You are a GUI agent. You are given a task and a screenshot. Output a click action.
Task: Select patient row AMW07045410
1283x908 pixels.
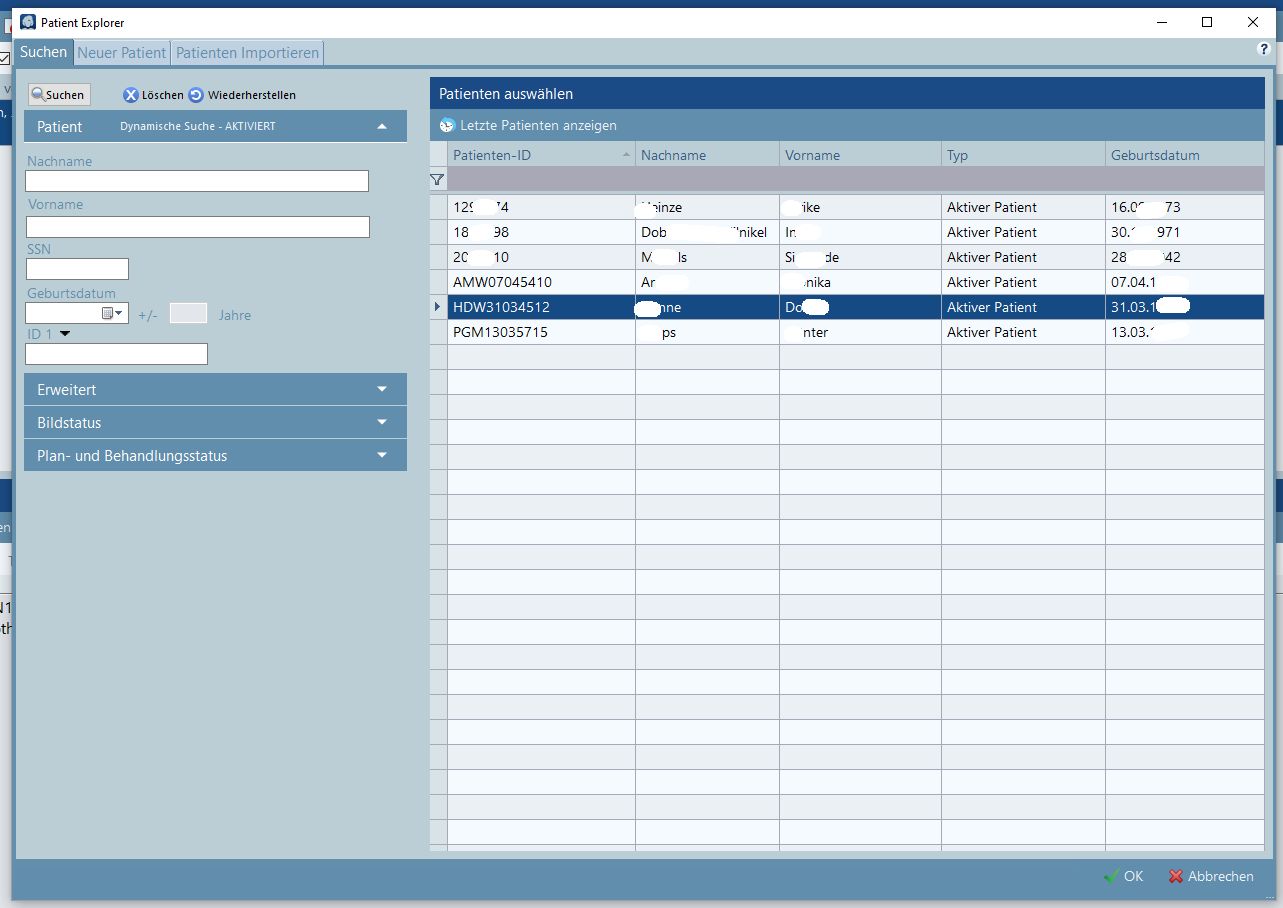pyautogui.click(x=540, y=282)
